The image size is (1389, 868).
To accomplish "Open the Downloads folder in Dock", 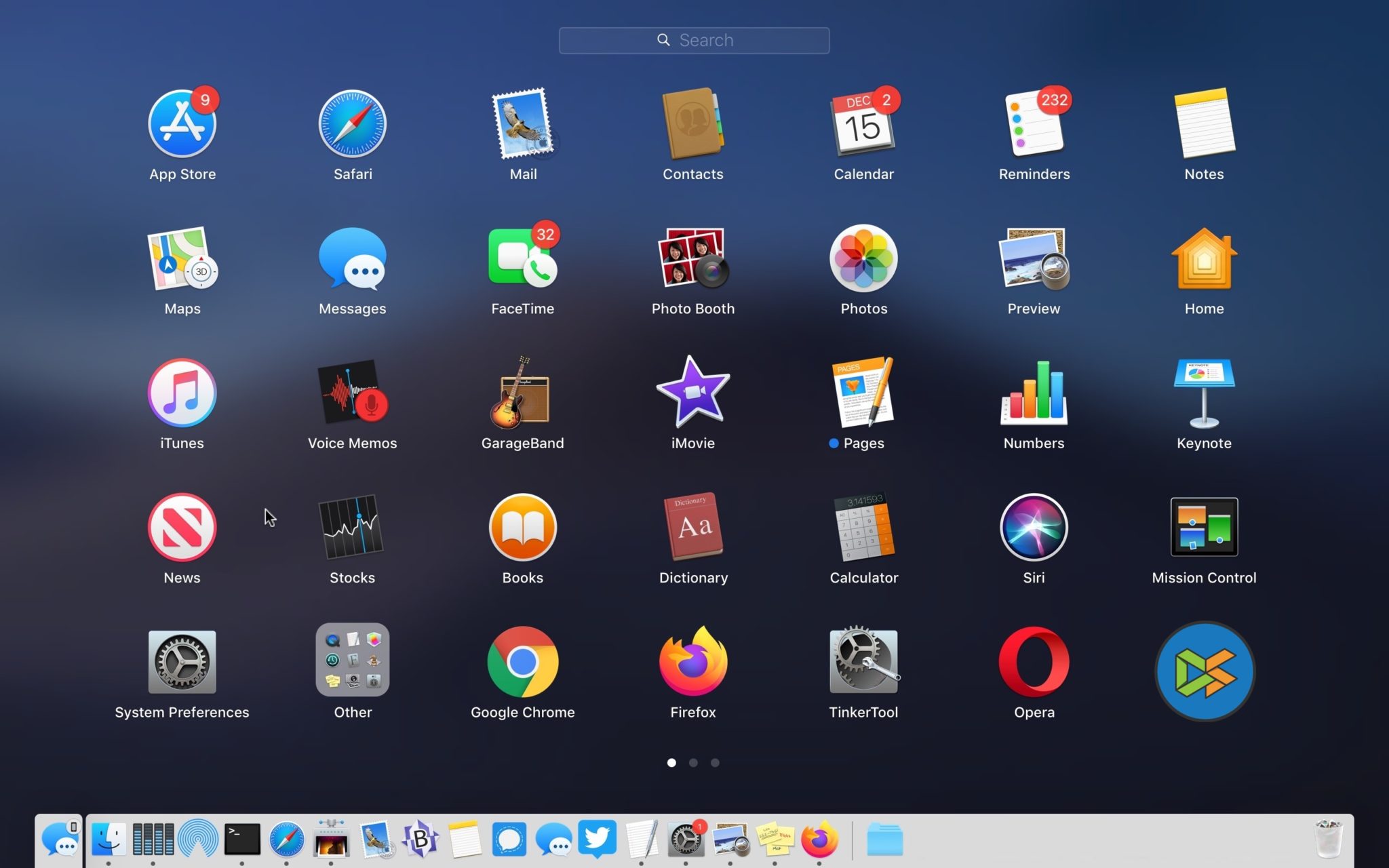I will tap(884, 840).
